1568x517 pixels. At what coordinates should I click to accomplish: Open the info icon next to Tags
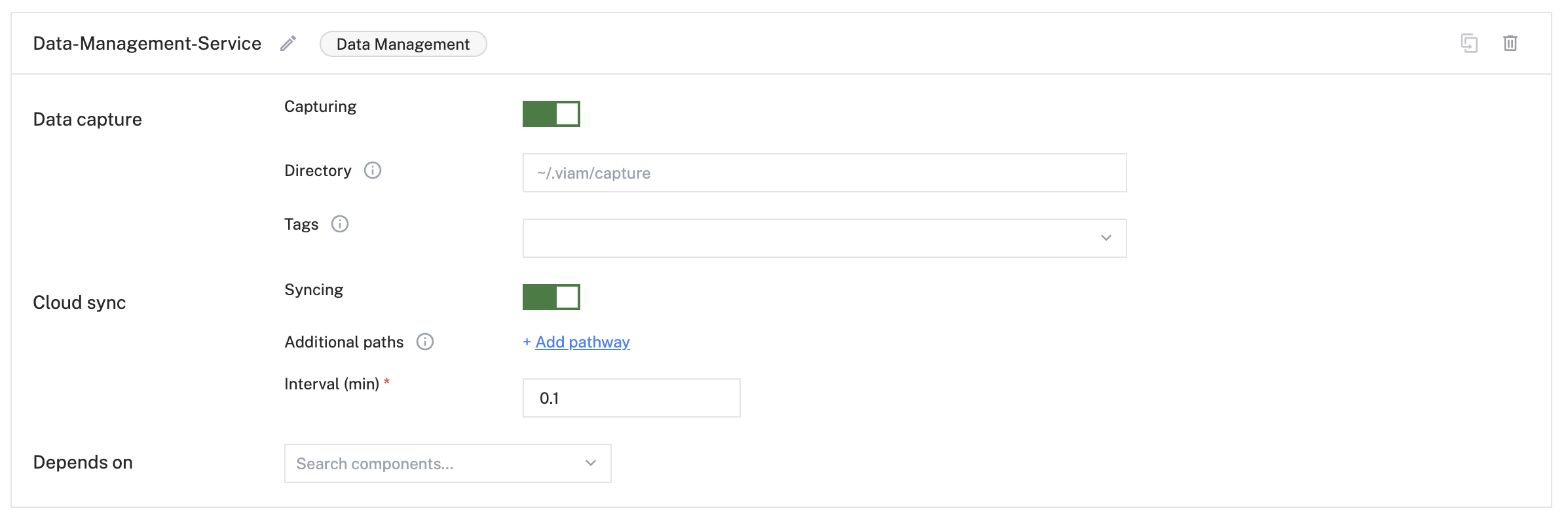pos(340,224)
